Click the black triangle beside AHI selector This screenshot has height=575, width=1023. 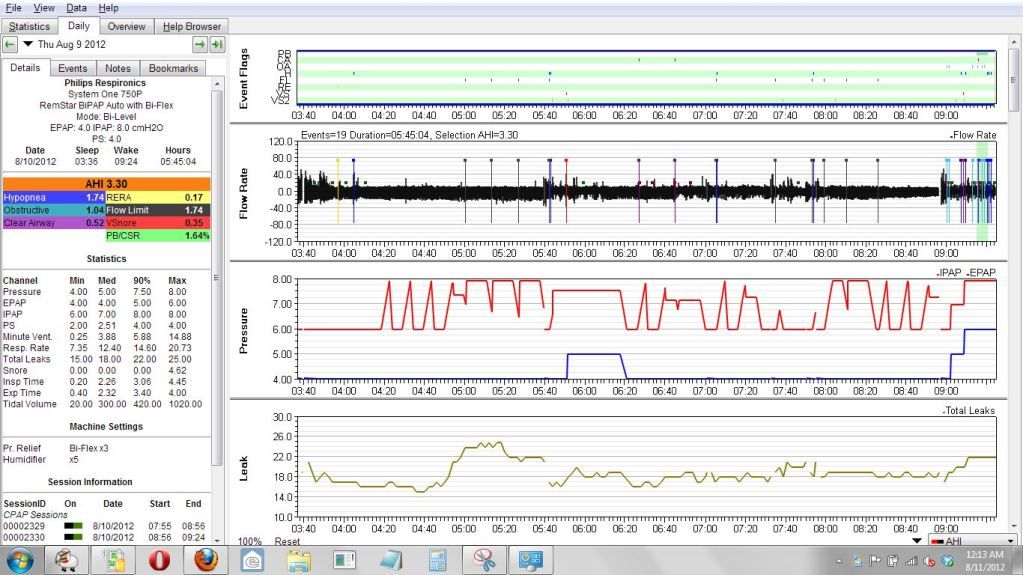(917, 541)
